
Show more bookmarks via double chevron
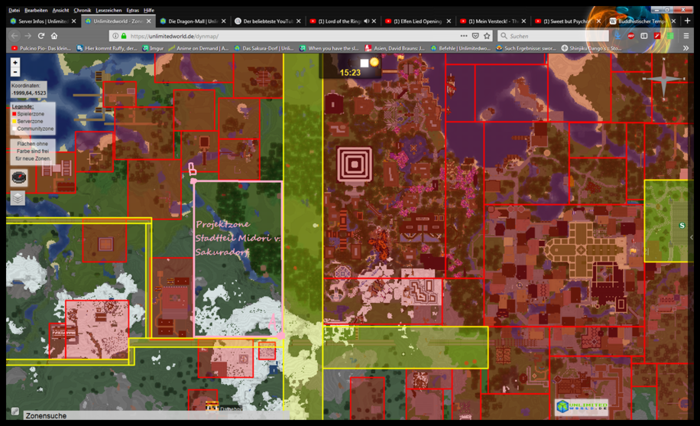point(686,48)
